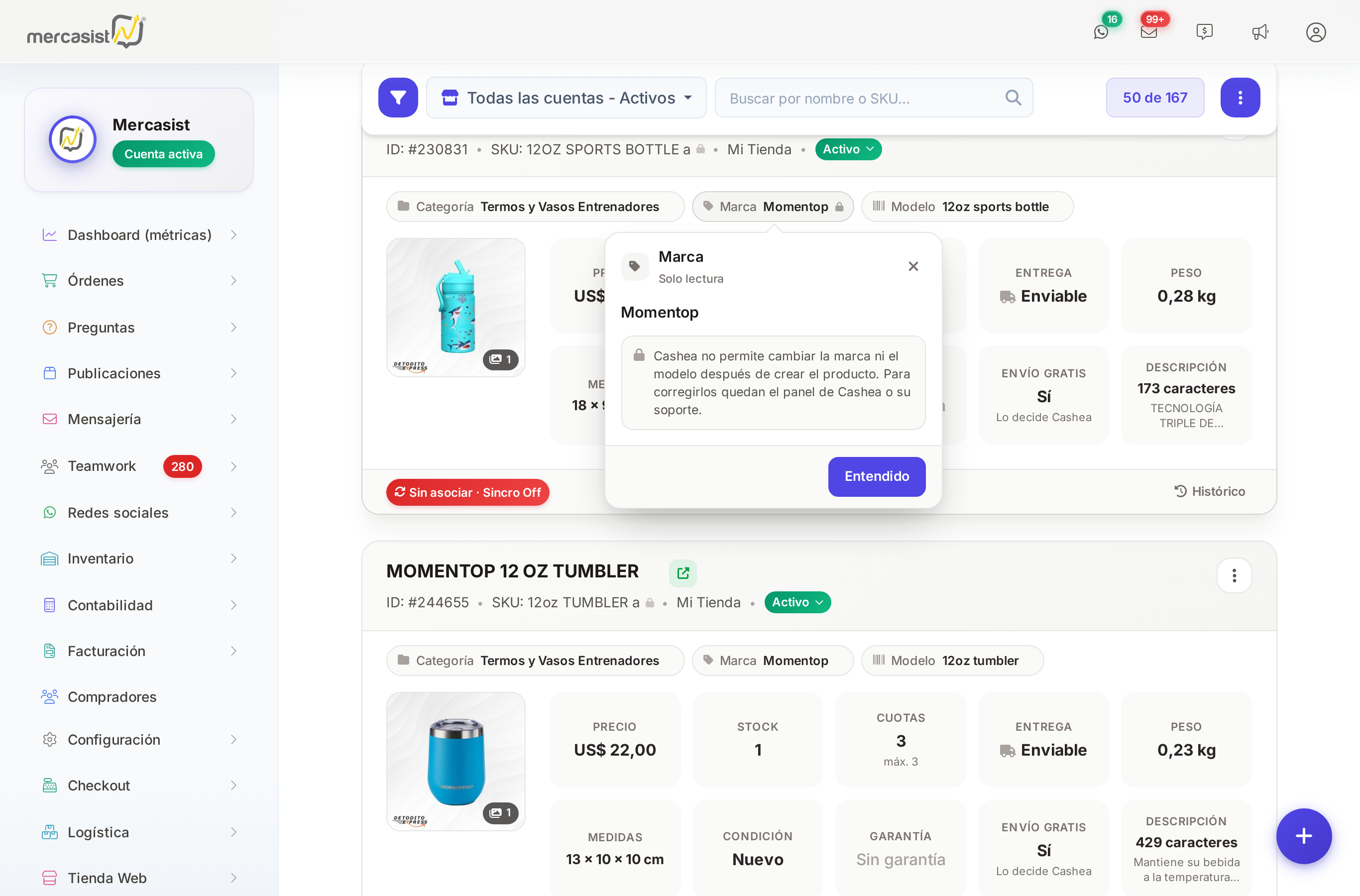Click the dollar chat bubble icon
The height and width of the screenshot is (896, 1360).
click(x=1205, y=32)
